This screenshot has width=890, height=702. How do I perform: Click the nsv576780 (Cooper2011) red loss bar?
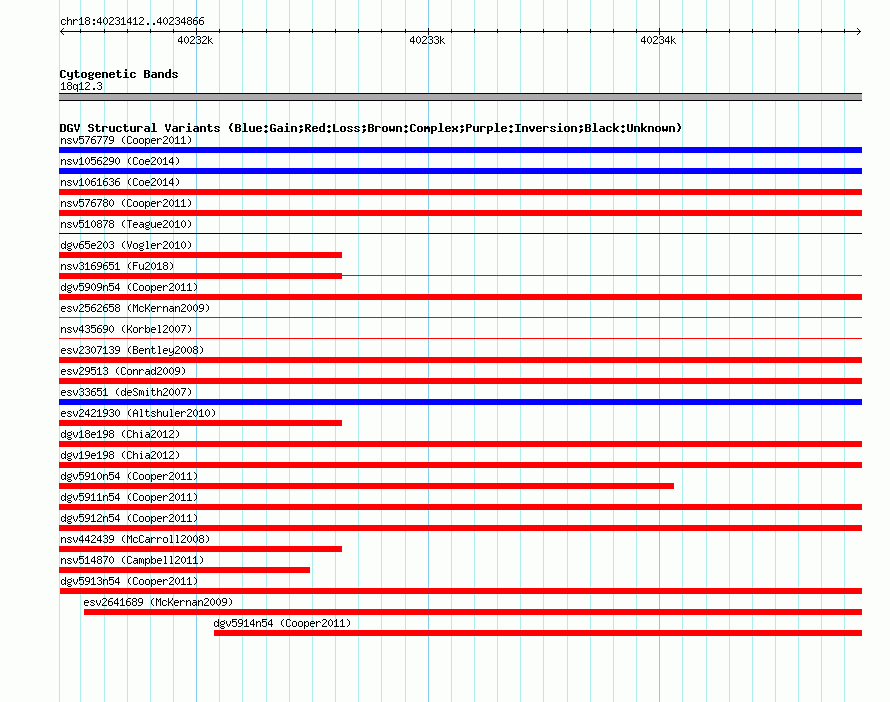click(x=460, y=213)
